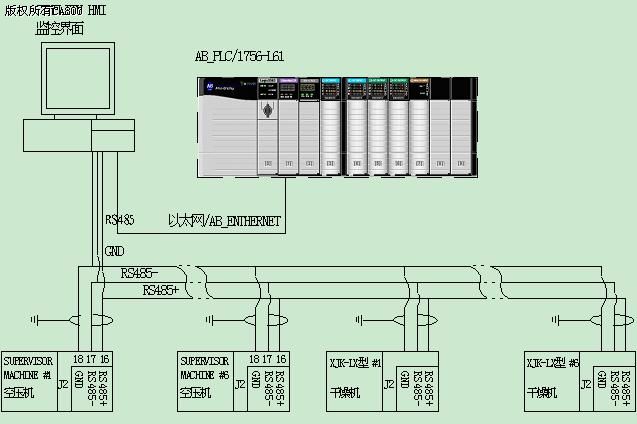
Task: Click J2 connector on Supervisor Machine #1
Action: pos(64,382)
